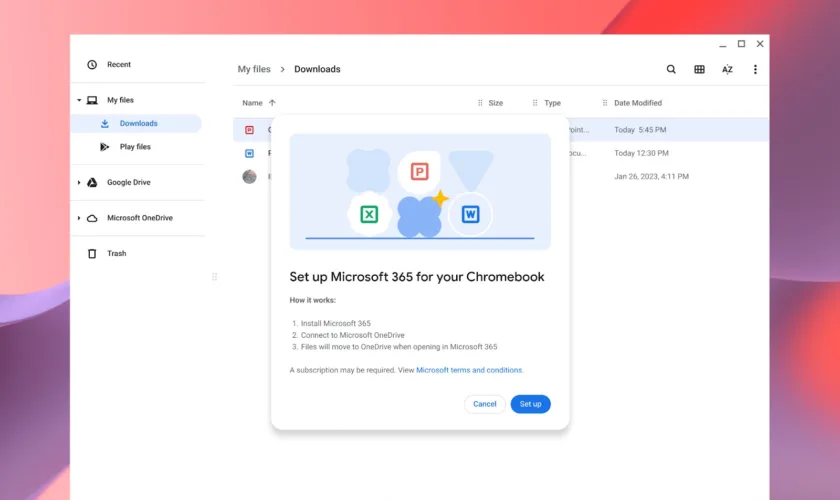Click the Downloads breadcrumb
The height and width of the screenshot is (500, 840).
tap(317, 69)
